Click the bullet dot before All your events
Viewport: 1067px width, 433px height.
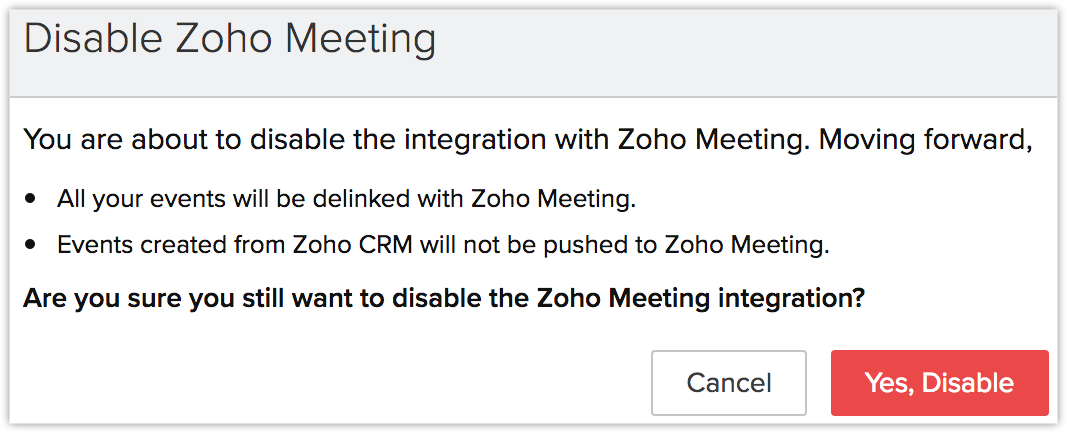[31, 199]
